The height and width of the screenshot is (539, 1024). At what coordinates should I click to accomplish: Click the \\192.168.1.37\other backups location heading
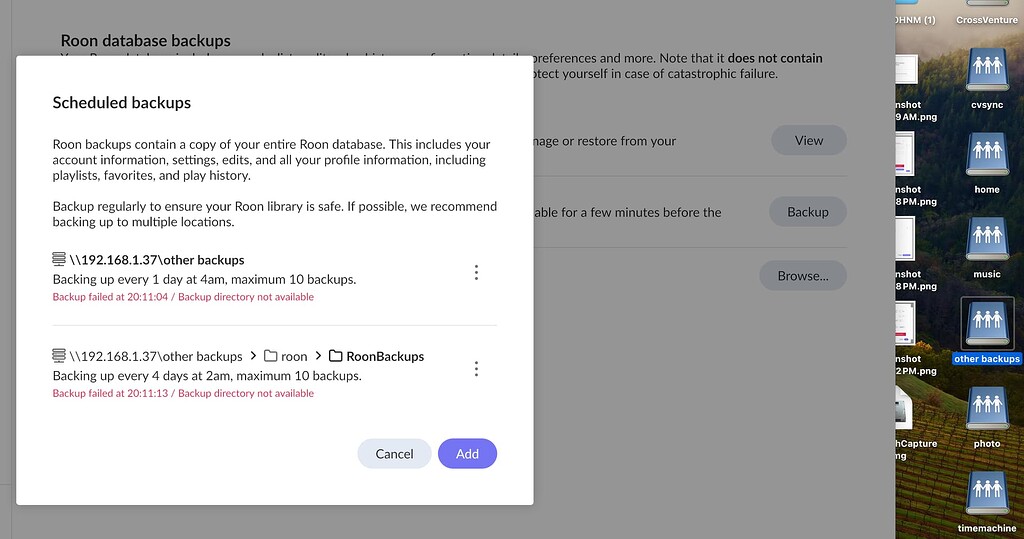coord(157,259)
